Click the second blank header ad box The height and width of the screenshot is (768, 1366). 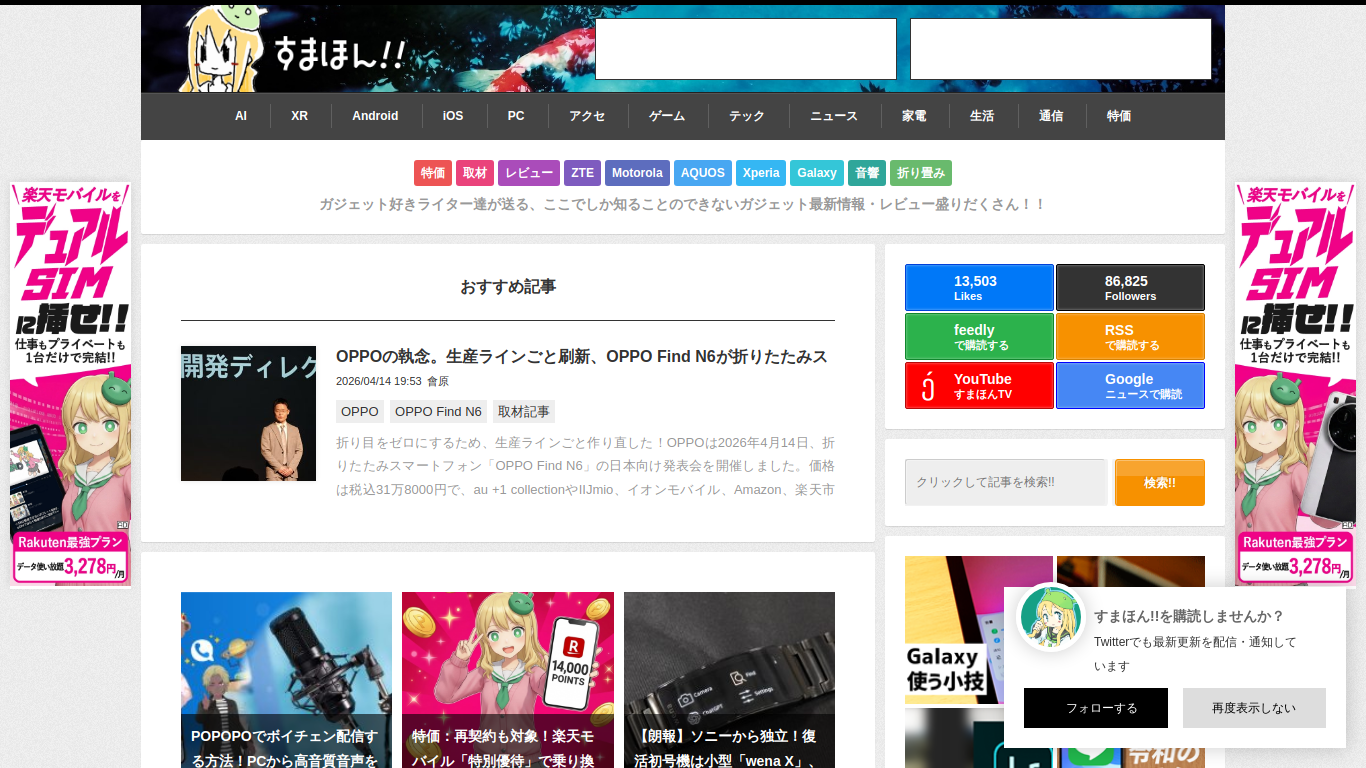(x=1061, y=49)
